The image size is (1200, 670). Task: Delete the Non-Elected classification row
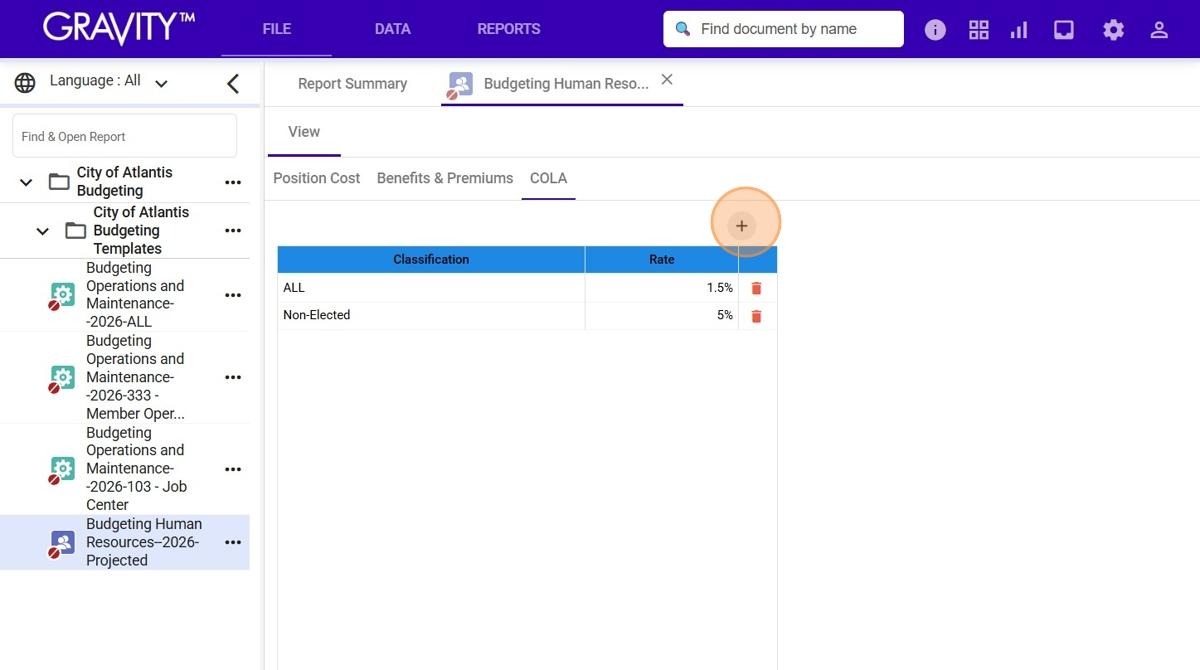(x=756, y=316)
